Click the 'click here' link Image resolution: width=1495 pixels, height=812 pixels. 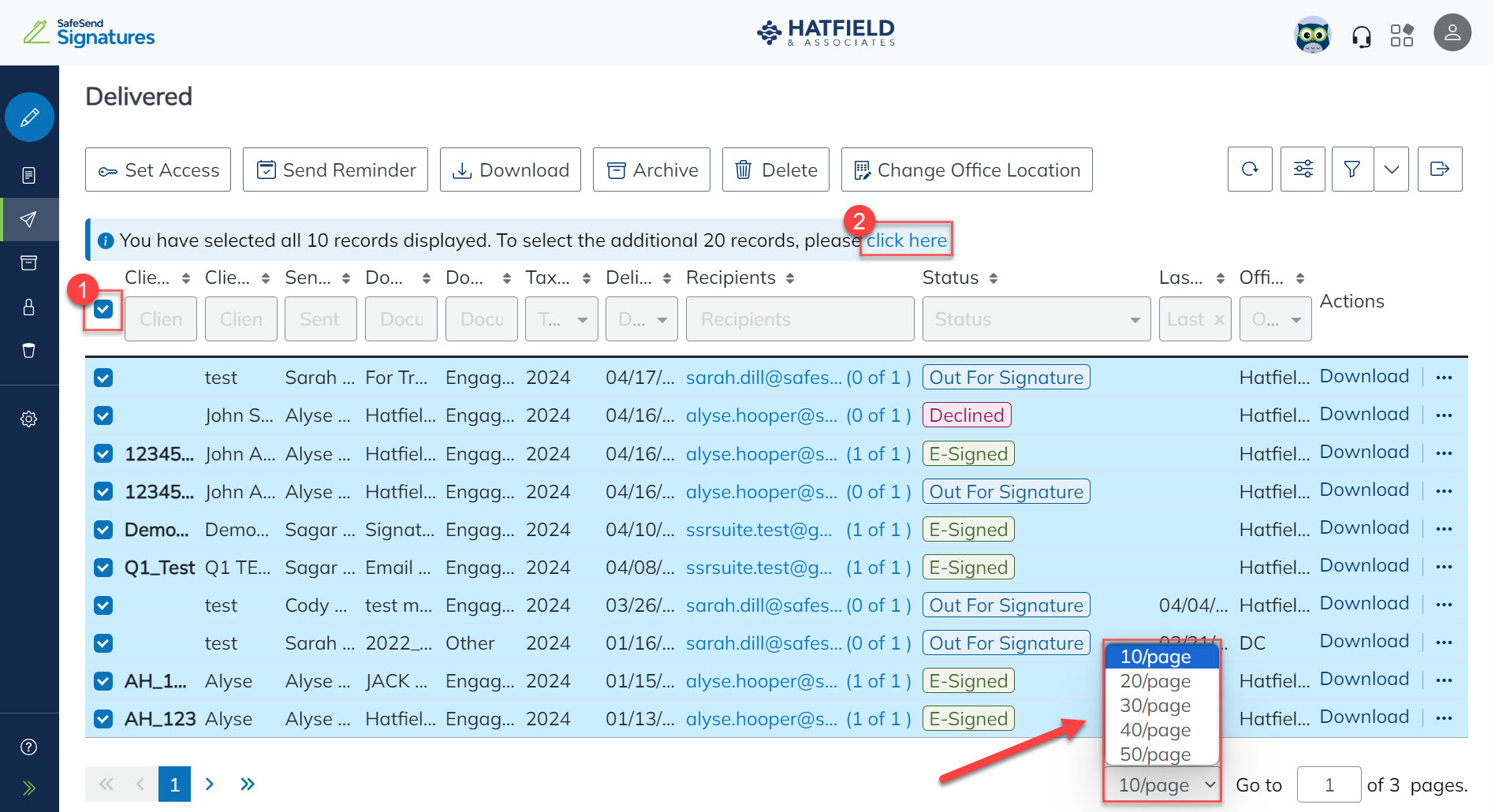coord(907,240)
